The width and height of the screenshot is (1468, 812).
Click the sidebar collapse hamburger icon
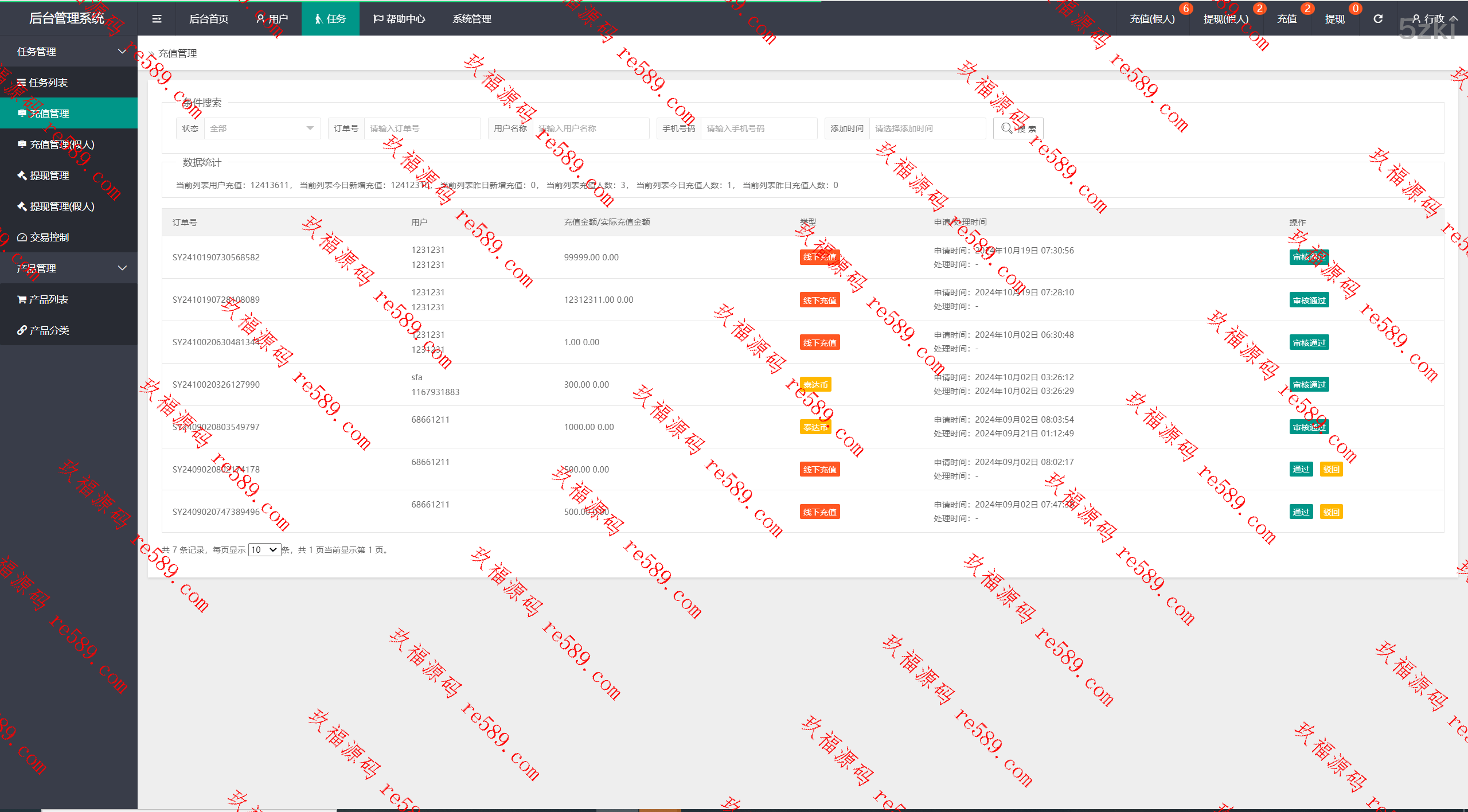click(157, 19)
